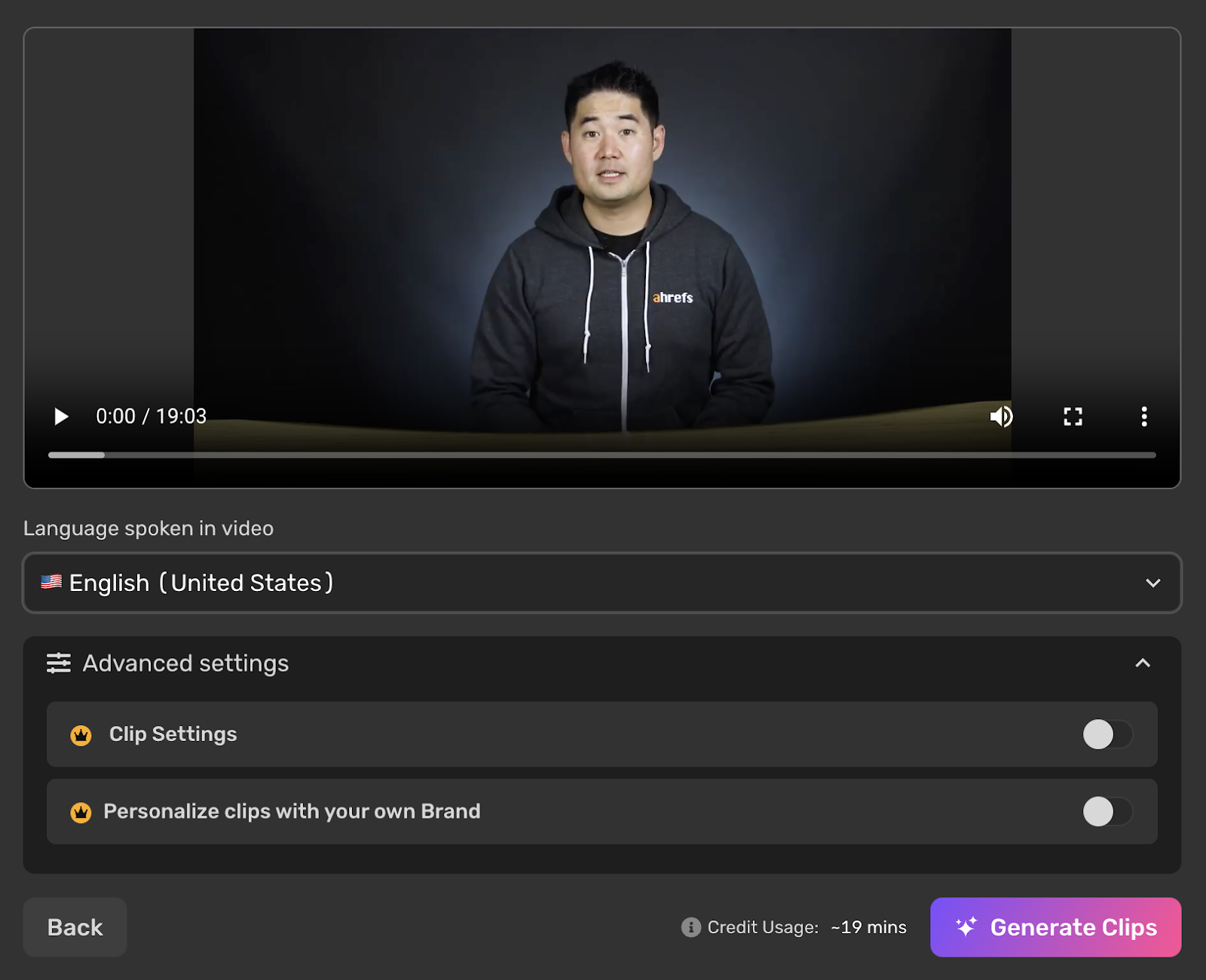
Task: Open the video three-dot options menu
Action: 1143,417
